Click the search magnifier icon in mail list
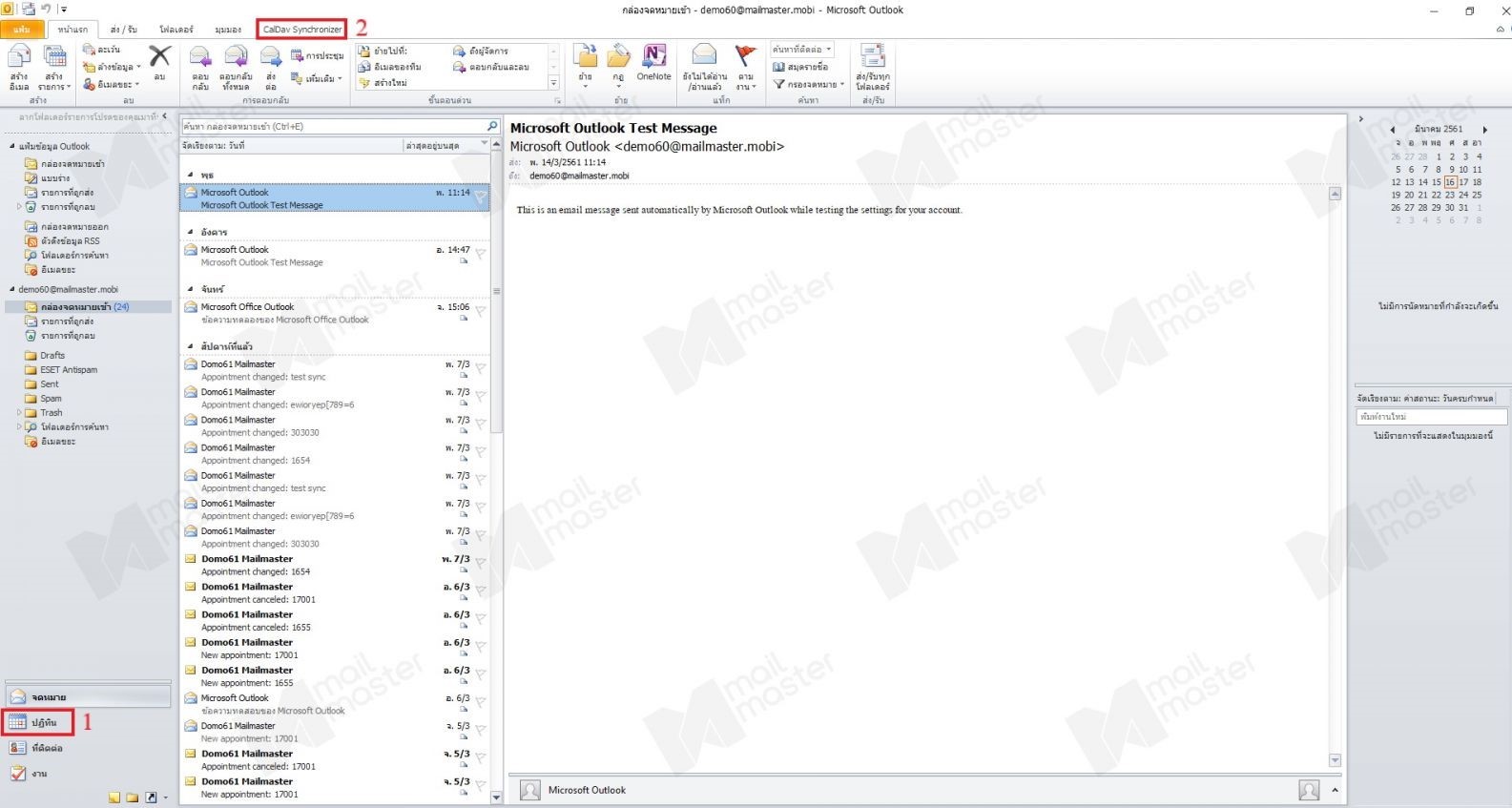 tap(492, 126)
